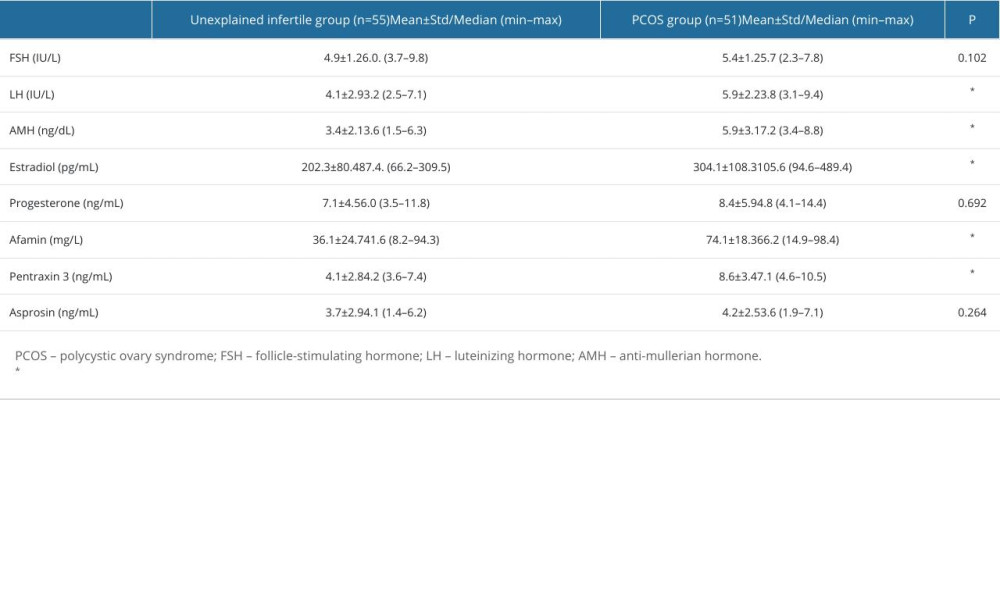This screenshot has height=600, width=1000.
Task: Select the Afamin (mg/L) row label
Action: (46, 240)
